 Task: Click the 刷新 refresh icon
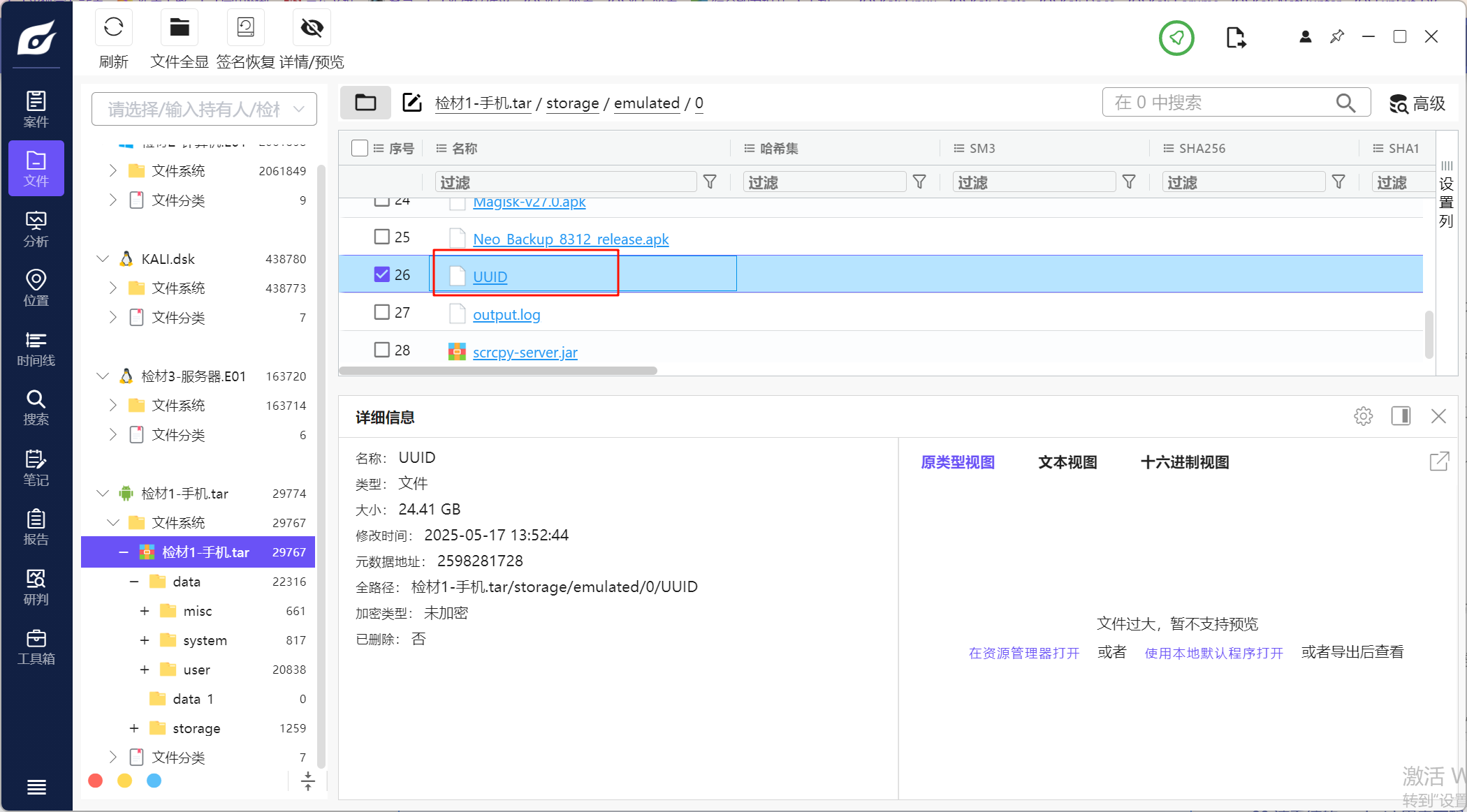pos(113,28)
